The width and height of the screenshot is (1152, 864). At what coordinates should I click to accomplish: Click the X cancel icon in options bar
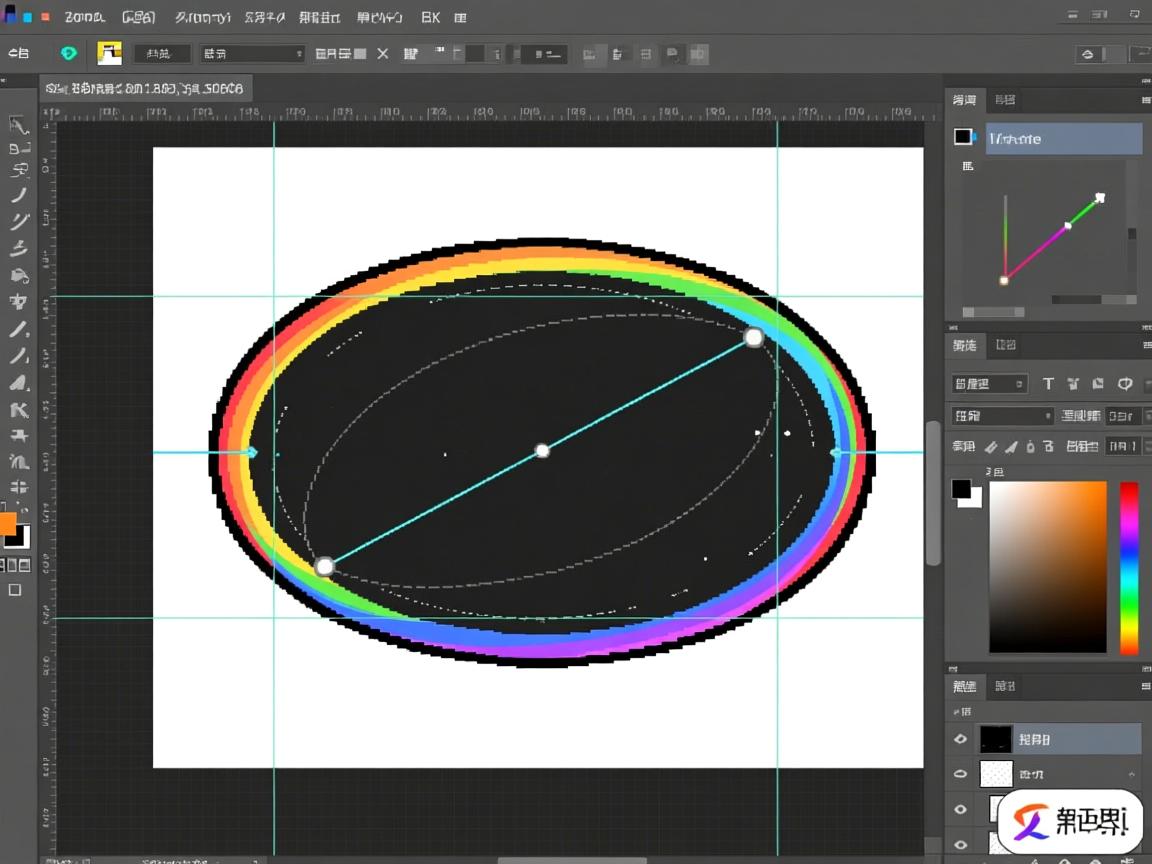coord(382,54)
